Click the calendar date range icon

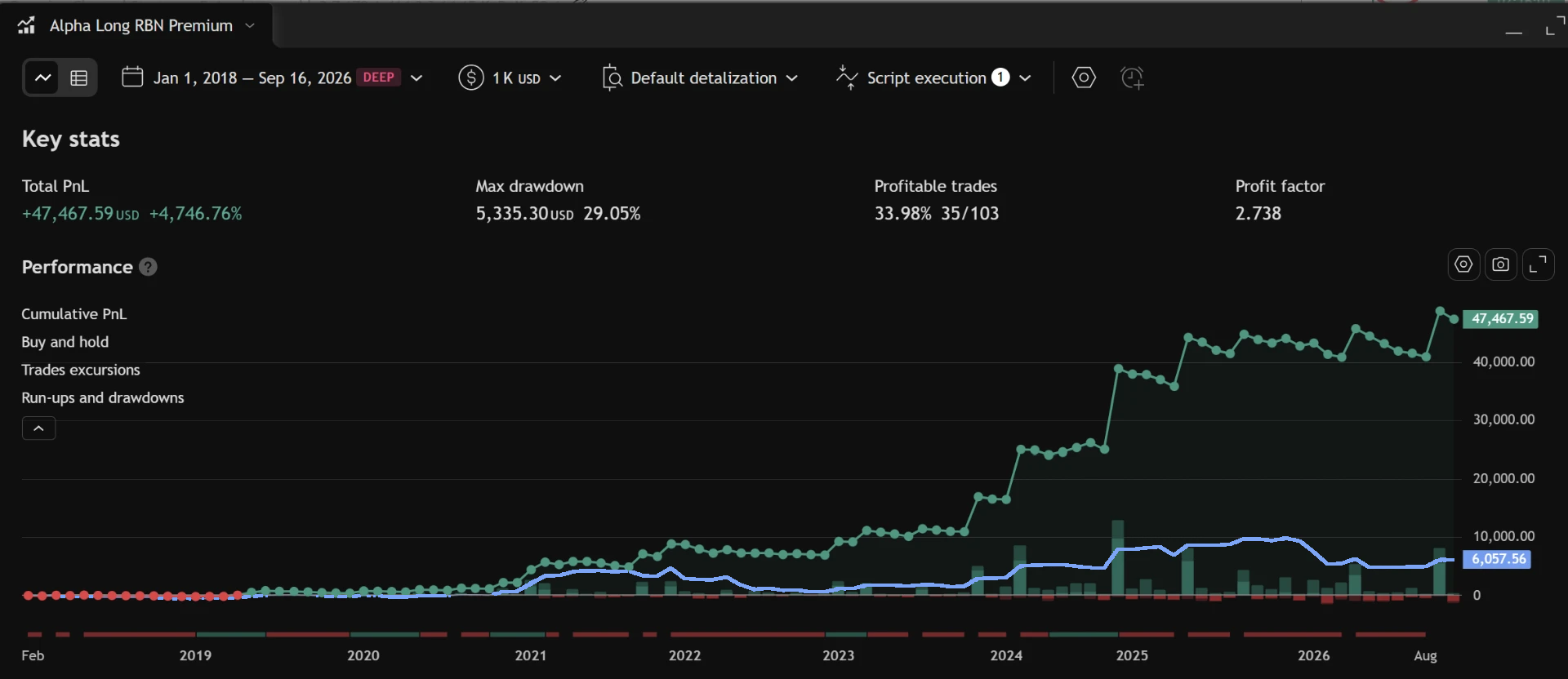click(x=132, y=78)
